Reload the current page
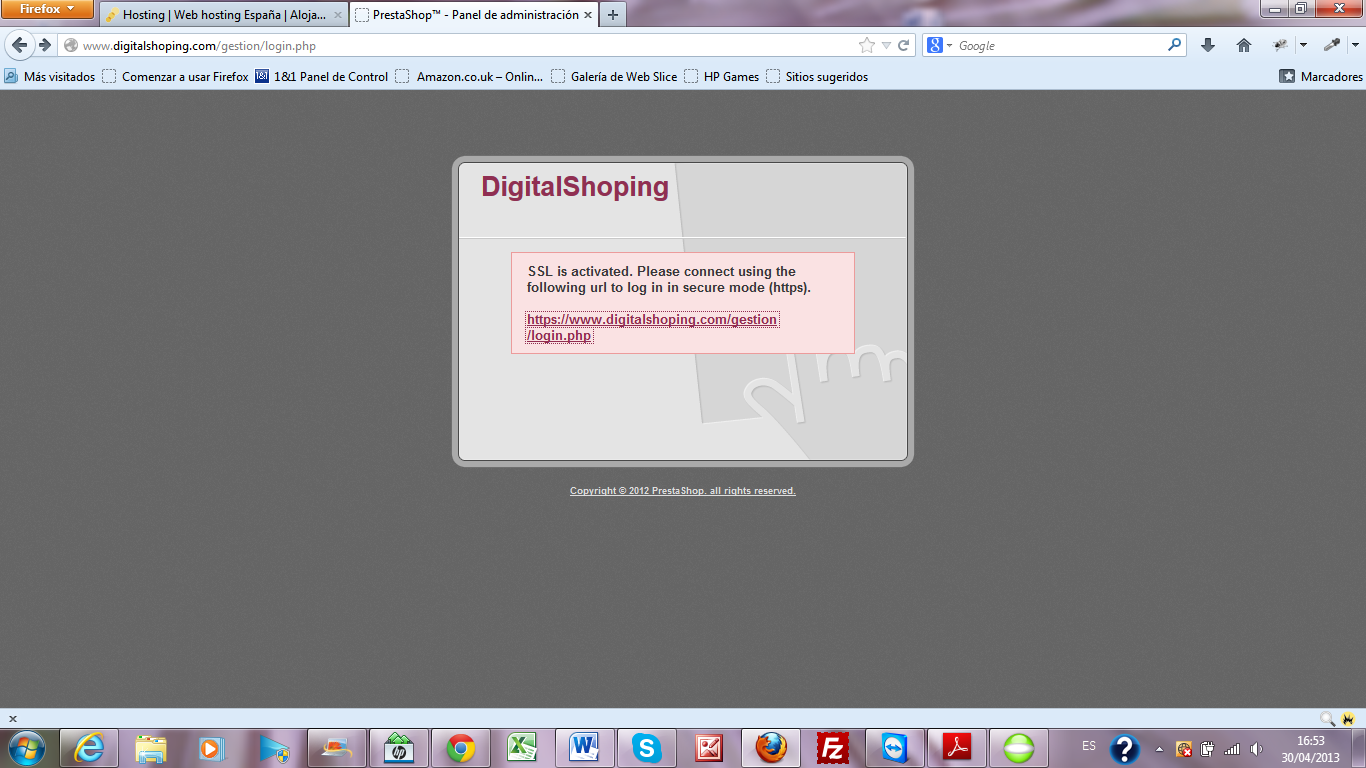 click(904, 45)
